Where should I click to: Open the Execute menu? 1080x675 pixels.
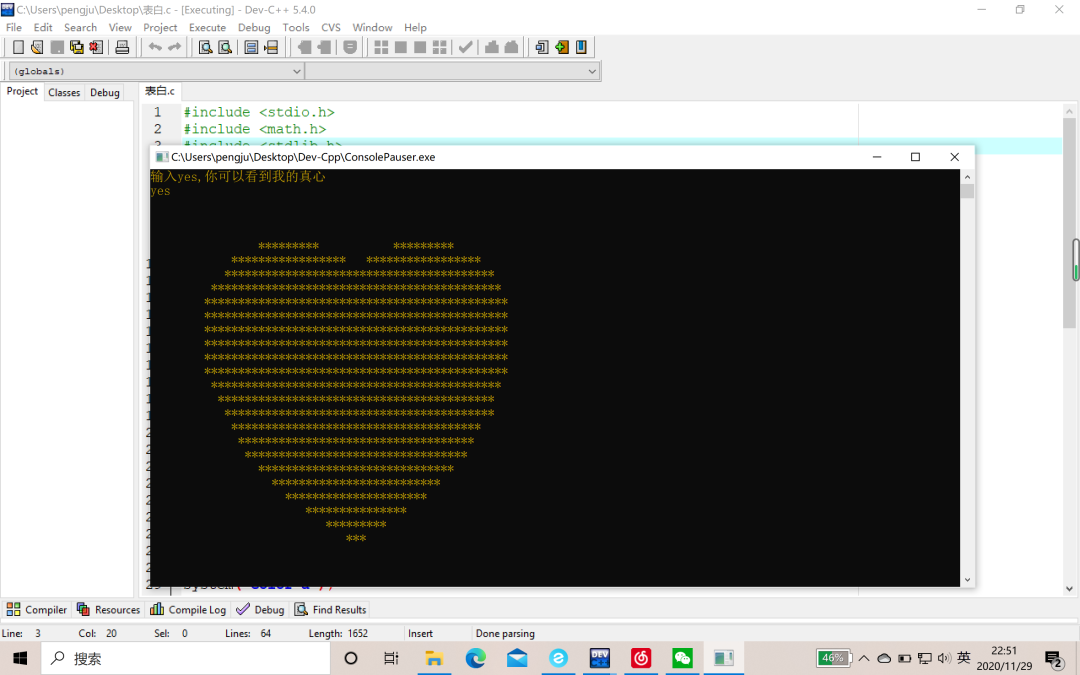(207, 28)
